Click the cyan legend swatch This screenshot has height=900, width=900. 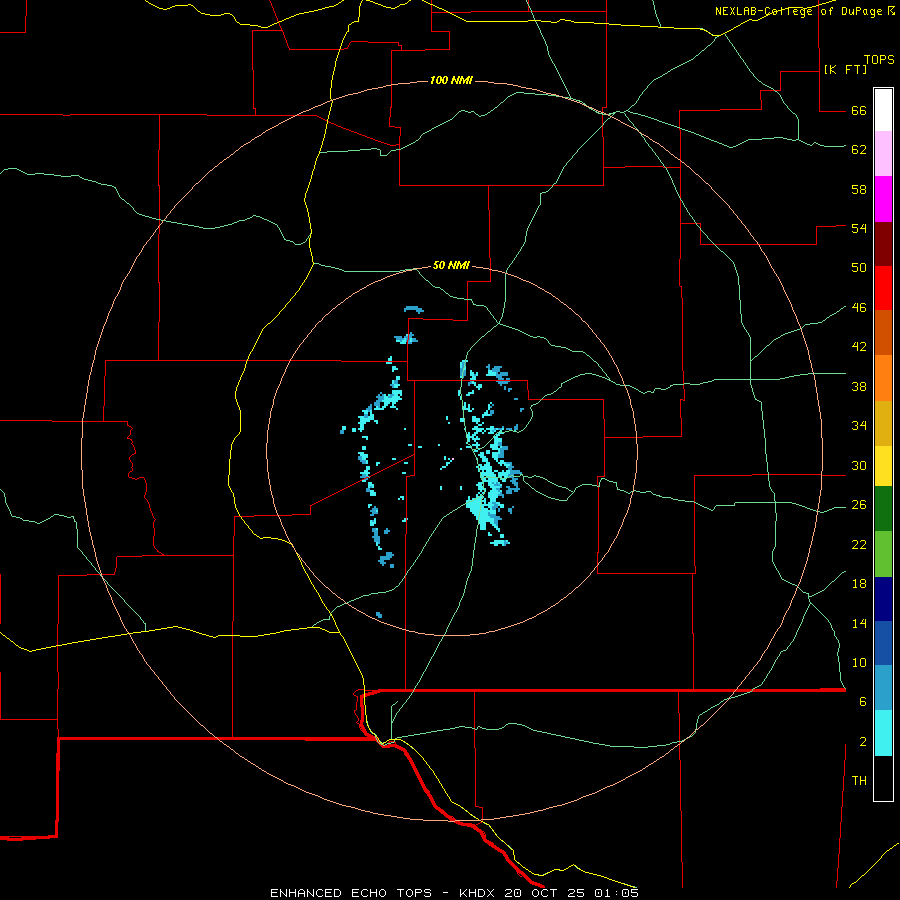[x=883, y=733]
